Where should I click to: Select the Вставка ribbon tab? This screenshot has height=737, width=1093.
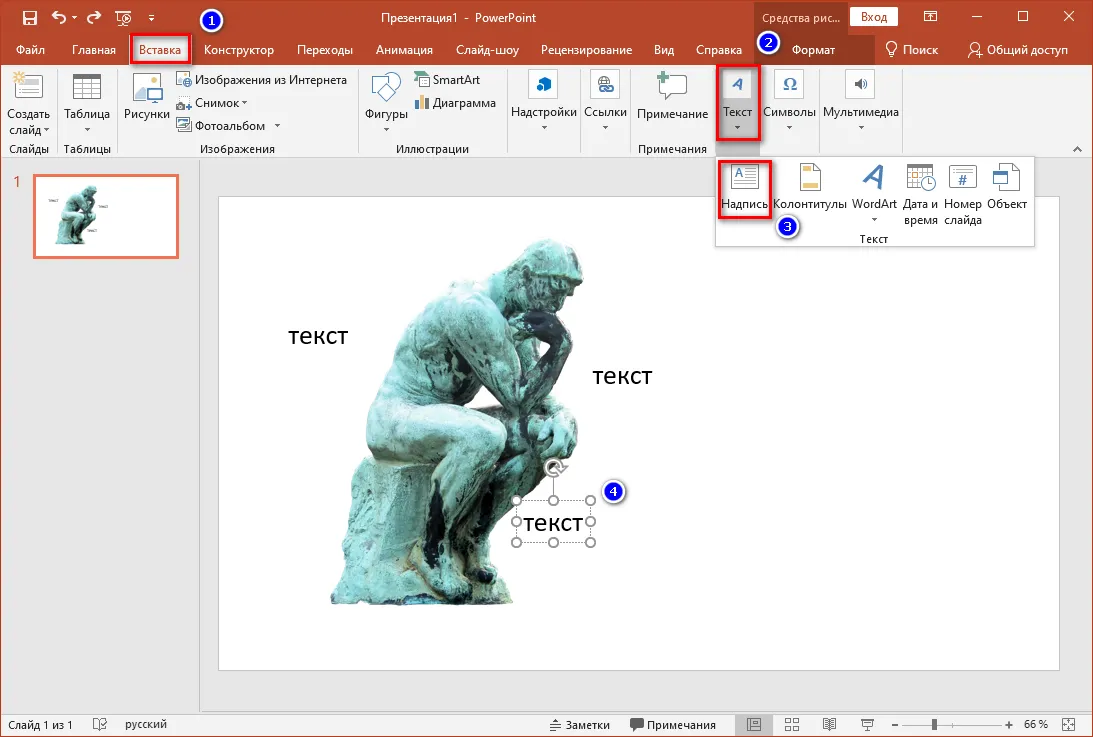click(x=160, y=50)
